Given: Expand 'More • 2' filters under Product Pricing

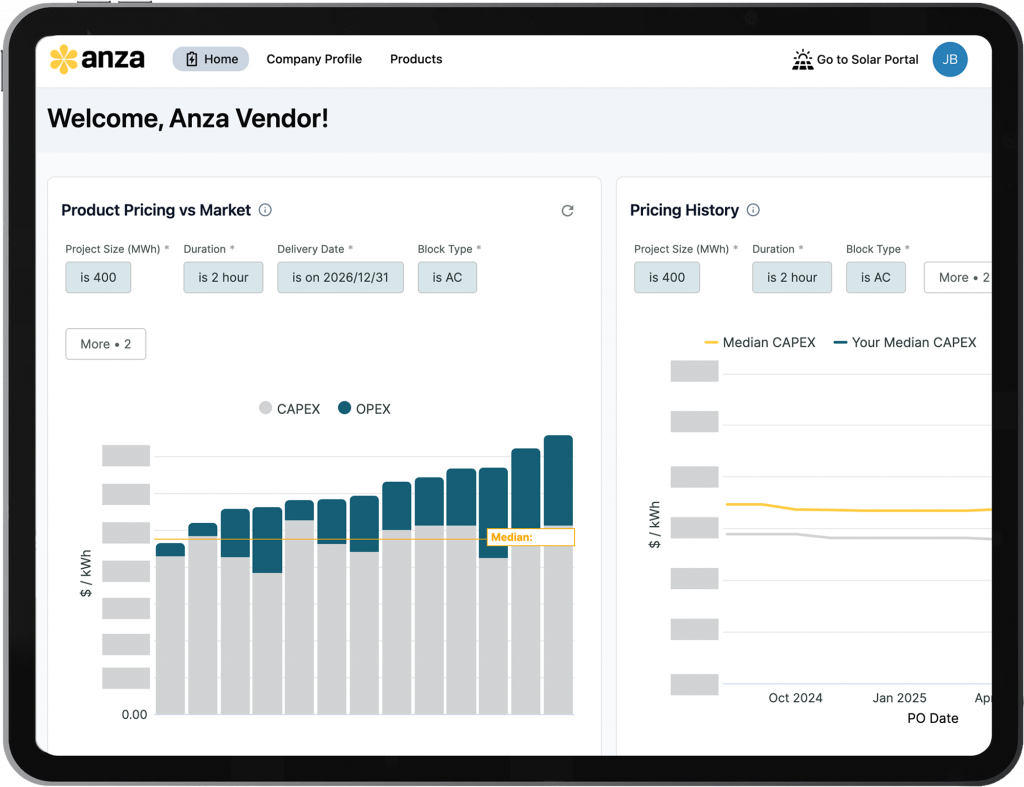Looking at the screenshot, I should point(105,344).
